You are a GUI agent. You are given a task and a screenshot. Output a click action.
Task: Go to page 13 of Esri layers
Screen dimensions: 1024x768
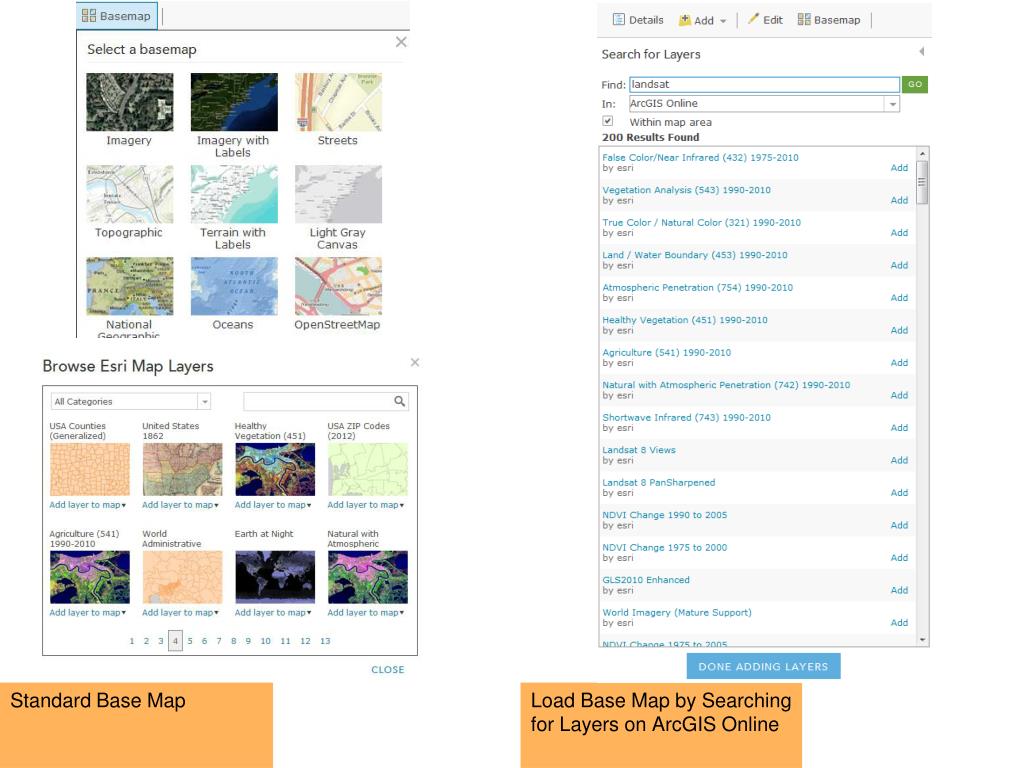(325, 641)
